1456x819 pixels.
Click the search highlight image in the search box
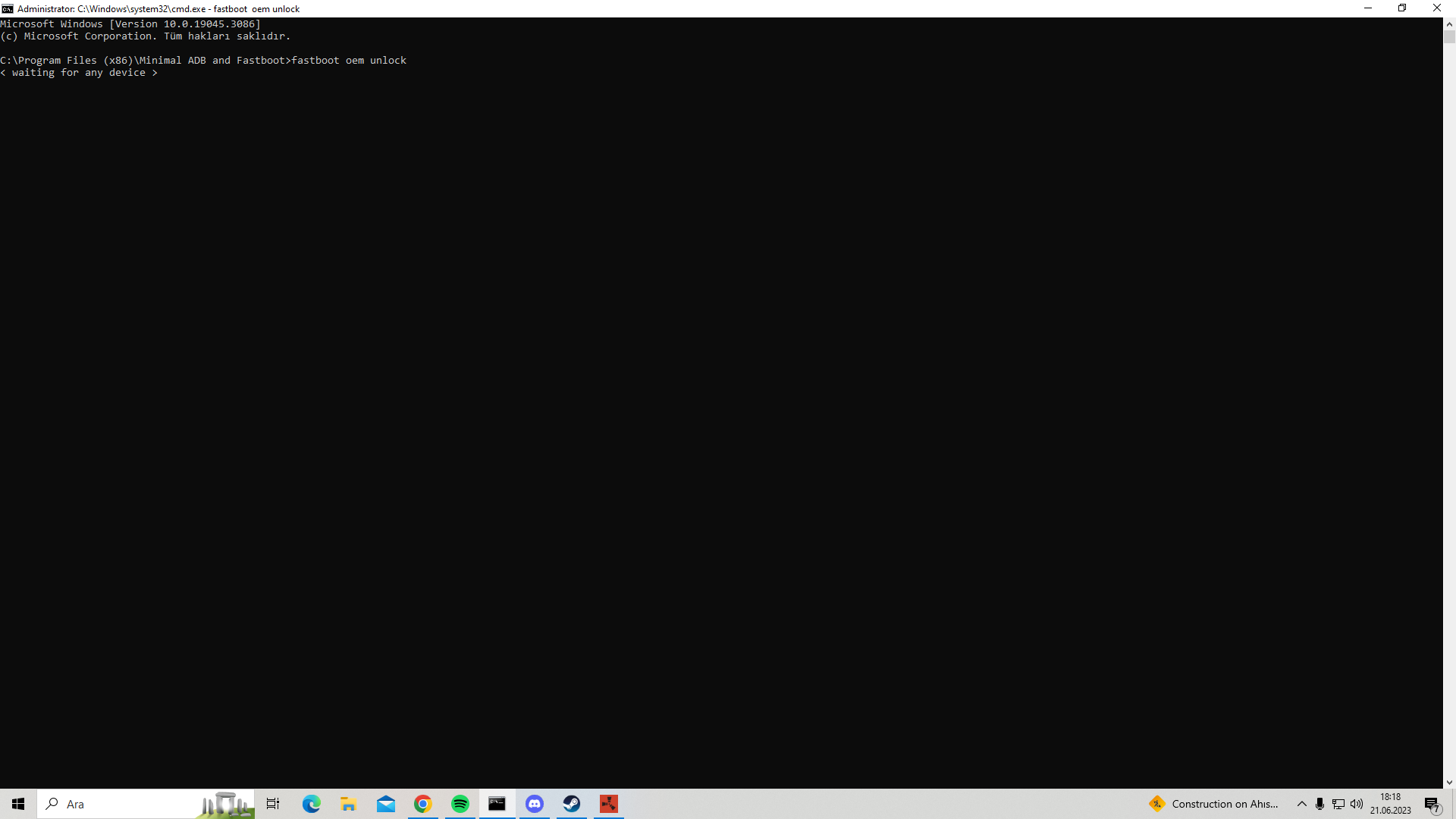(224, 804)
